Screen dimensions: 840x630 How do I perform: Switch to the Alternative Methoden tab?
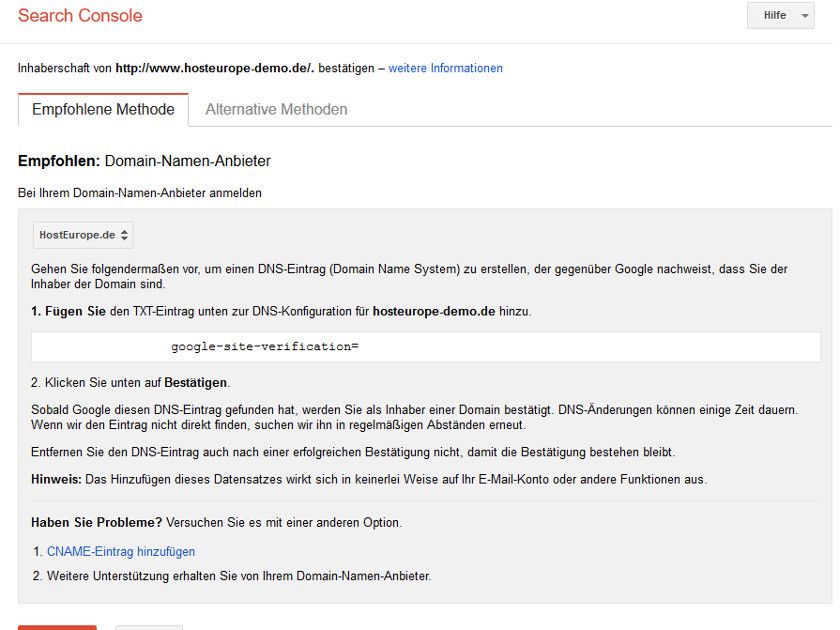point(276,110)
